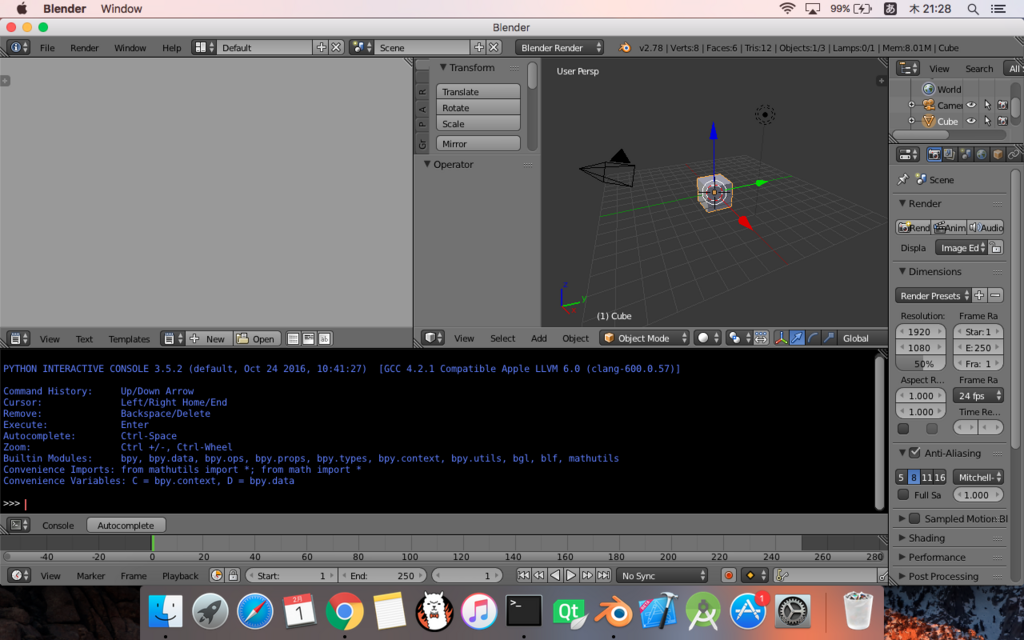The image size is (1024, 640).
Task: Open the Playback menu in timeline
Action: point(180,575)
